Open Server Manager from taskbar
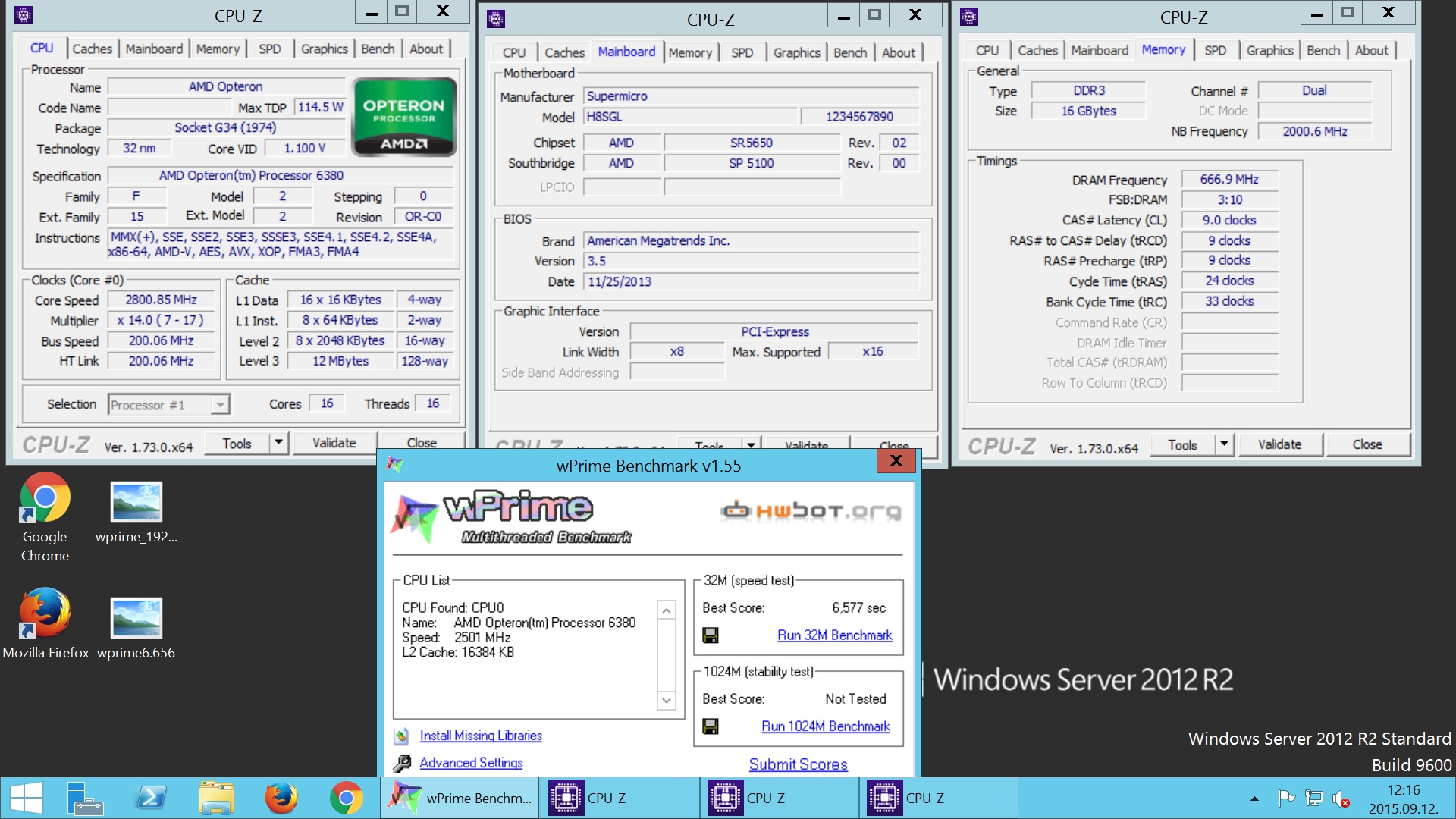The image size is (1456, 819). 85,798
